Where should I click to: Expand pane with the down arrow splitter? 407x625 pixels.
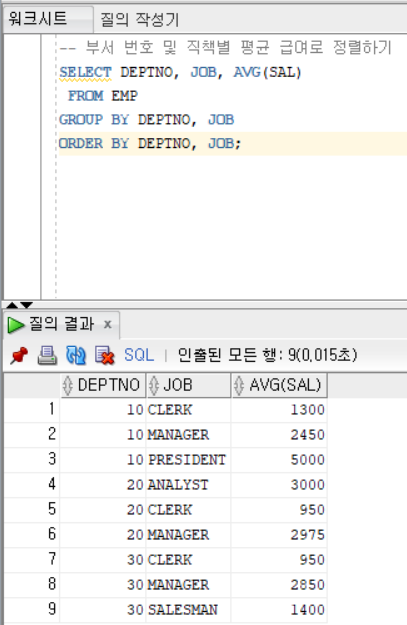point(26,305)
